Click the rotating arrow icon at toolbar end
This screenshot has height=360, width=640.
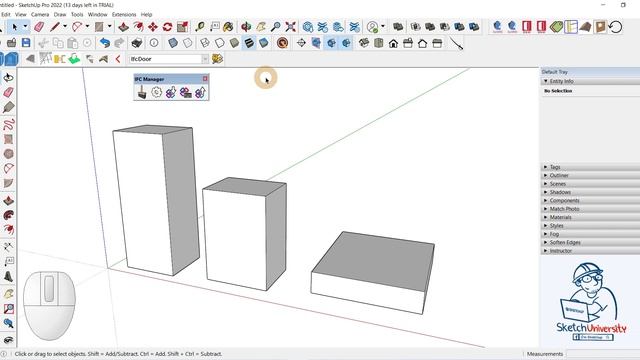click(615, 27)
